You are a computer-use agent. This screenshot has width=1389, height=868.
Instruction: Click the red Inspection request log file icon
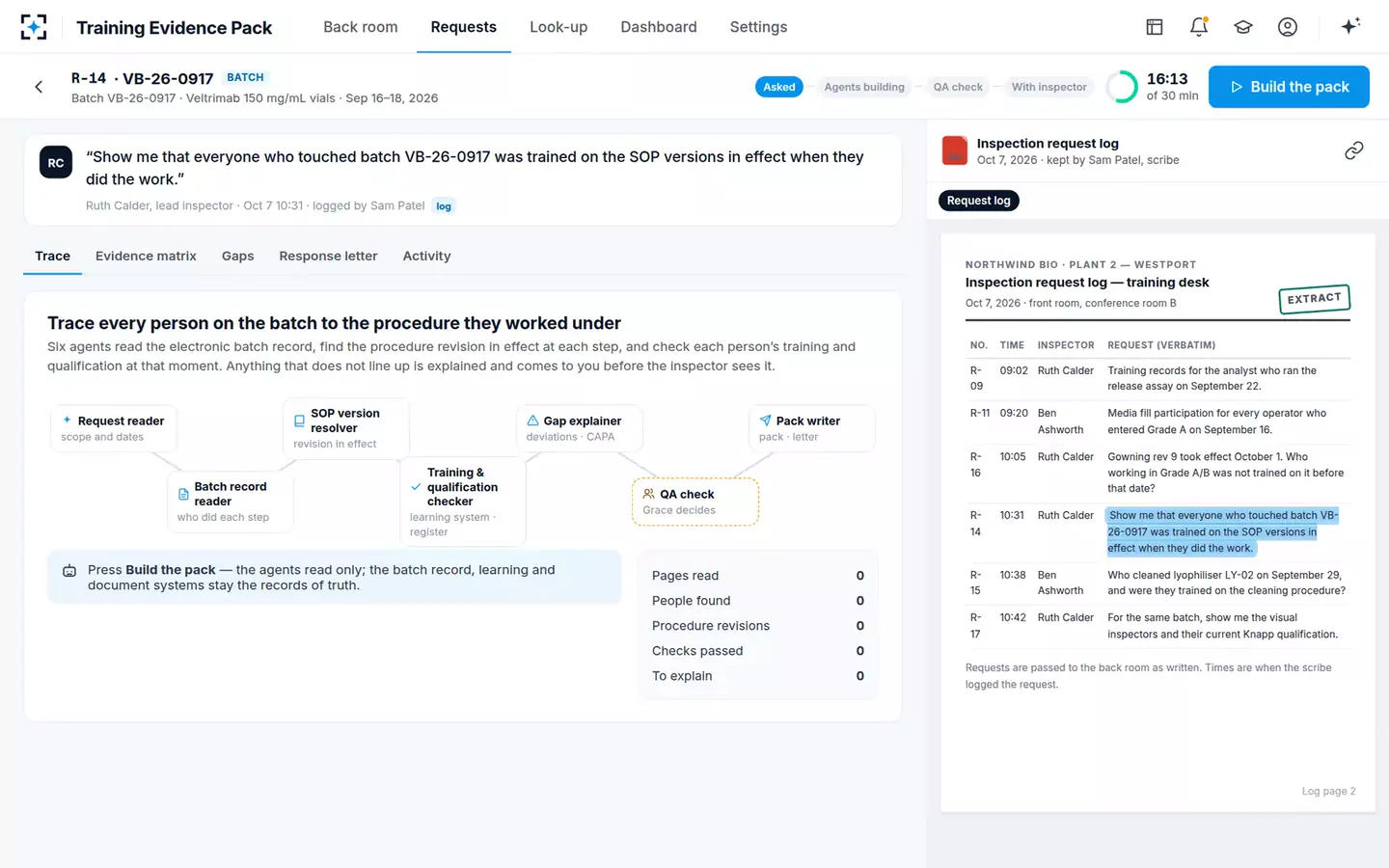click(x=955, y=150)
